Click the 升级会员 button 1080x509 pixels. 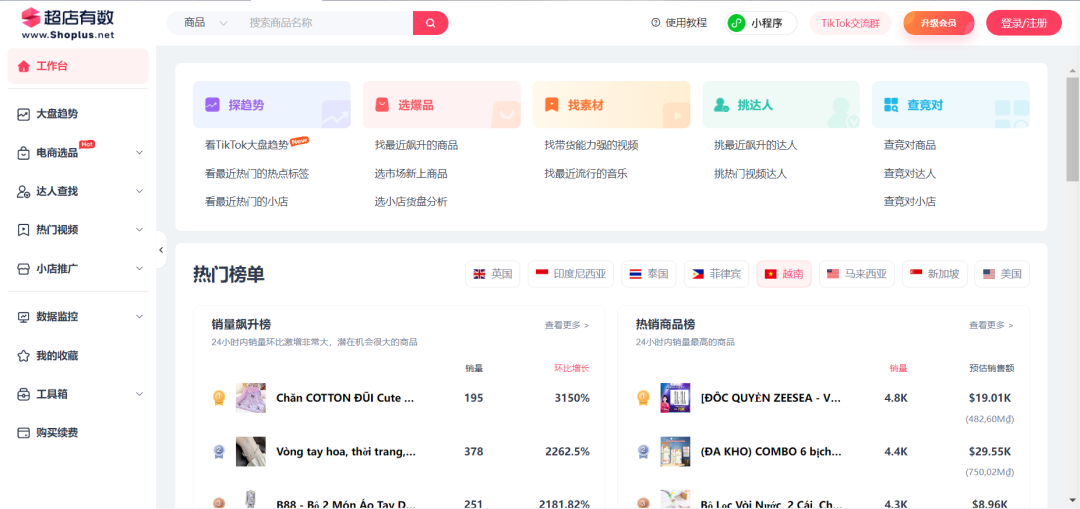(939, 23)
